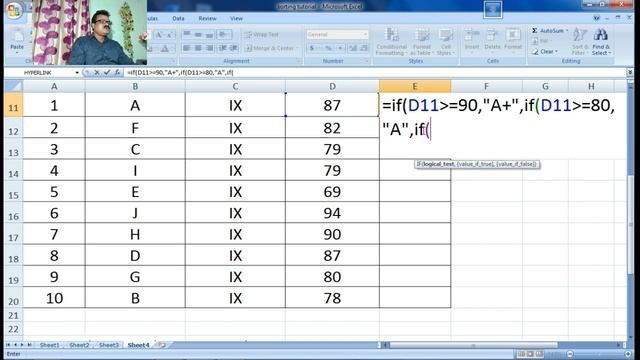Click Insert cells button

coord(472,40)
